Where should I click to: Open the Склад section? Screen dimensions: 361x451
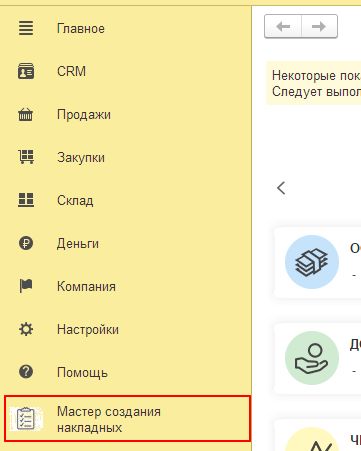point(75,200)
